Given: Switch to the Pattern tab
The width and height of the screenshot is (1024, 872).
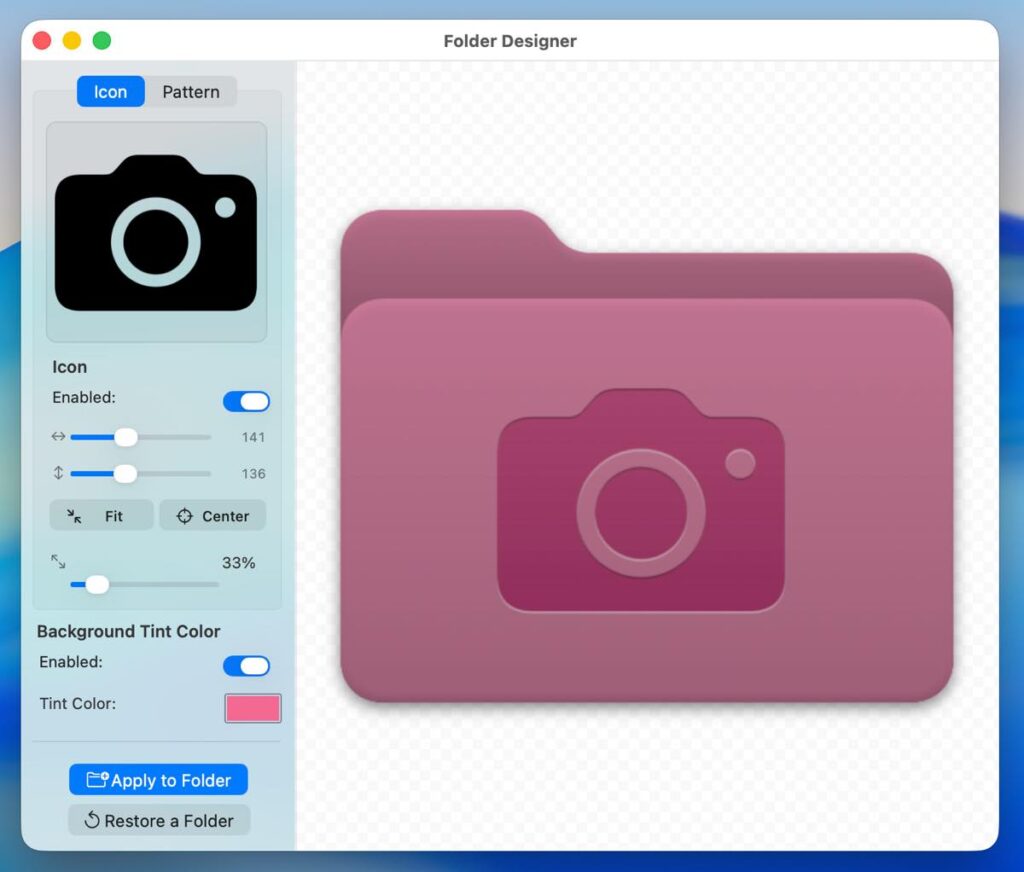Looking at the screenshot, I should tap(190, 92).
